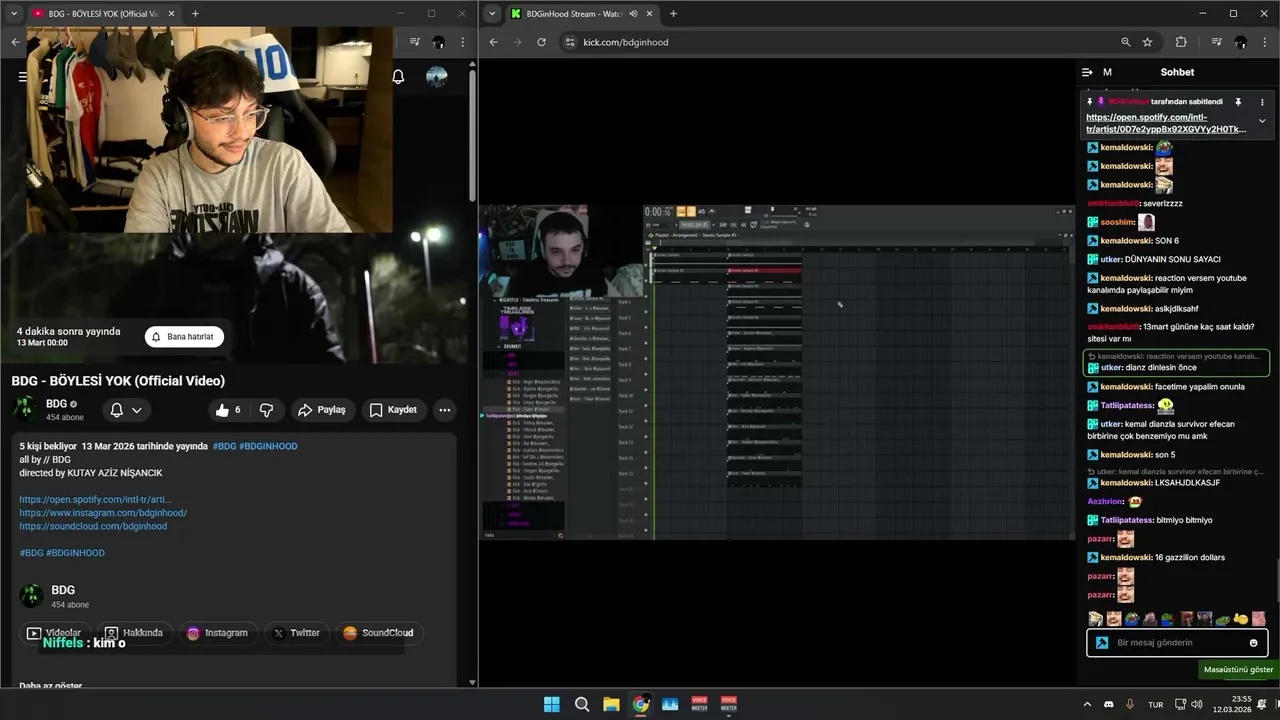Image resolution: width=1280 pixels, height=720 pixels.
Task: Open a new tab in the YouTube window
Action: click(x=195, y=14)
